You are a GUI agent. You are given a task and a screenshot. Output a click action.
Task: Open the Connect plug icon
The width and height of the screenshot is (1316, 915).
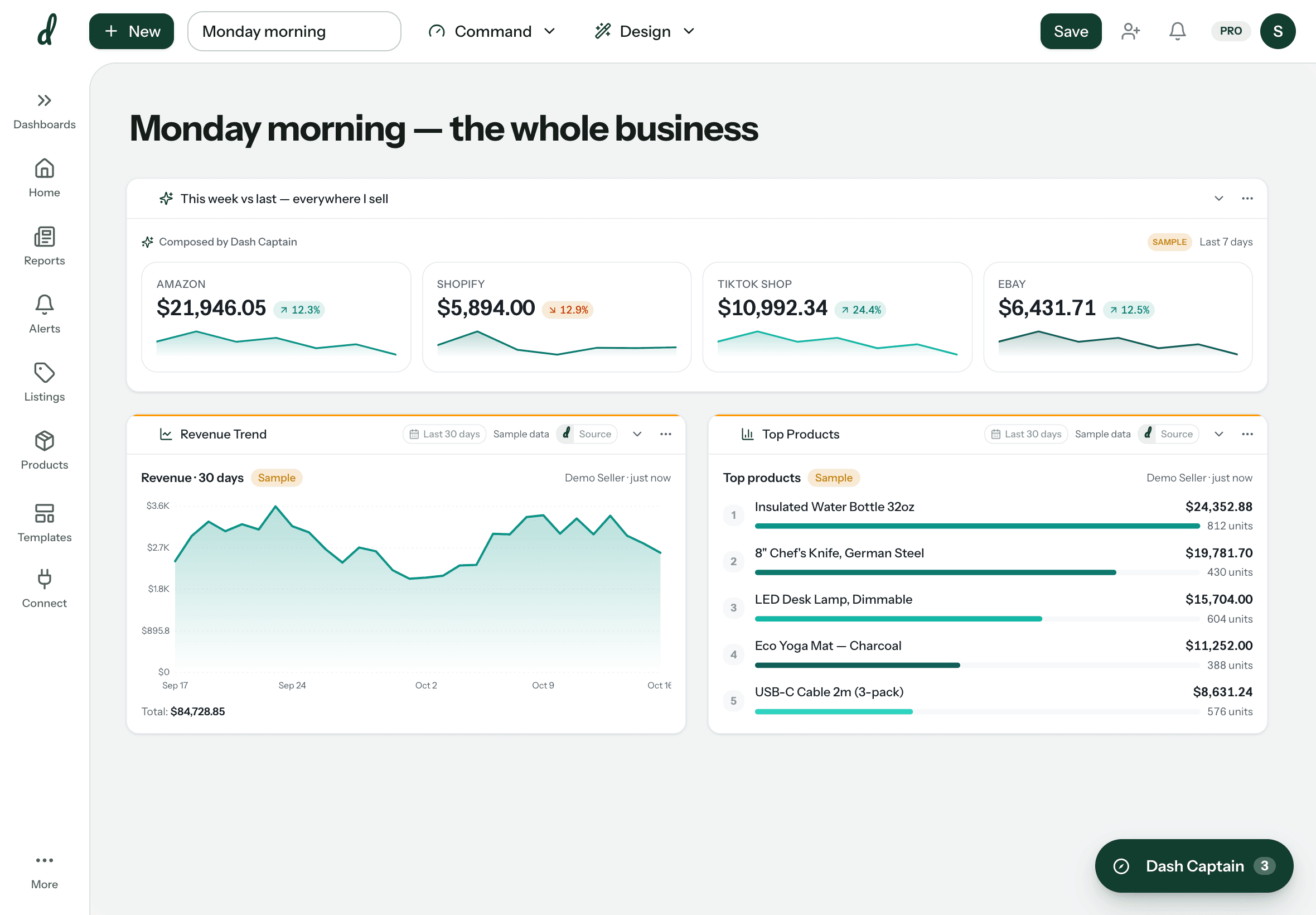44,579
